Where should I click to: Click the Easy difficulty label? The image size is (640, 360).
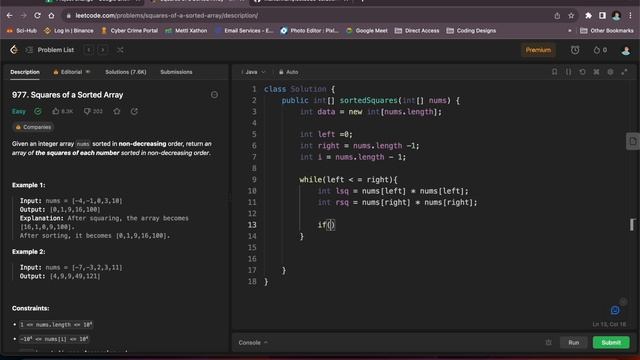pyautogui.click(x=19, y=111)
